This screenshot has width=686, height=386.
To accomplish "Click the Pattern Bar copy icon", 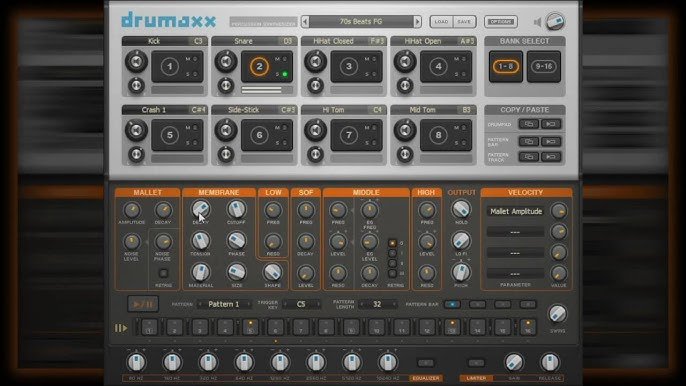I will [528, 141].
